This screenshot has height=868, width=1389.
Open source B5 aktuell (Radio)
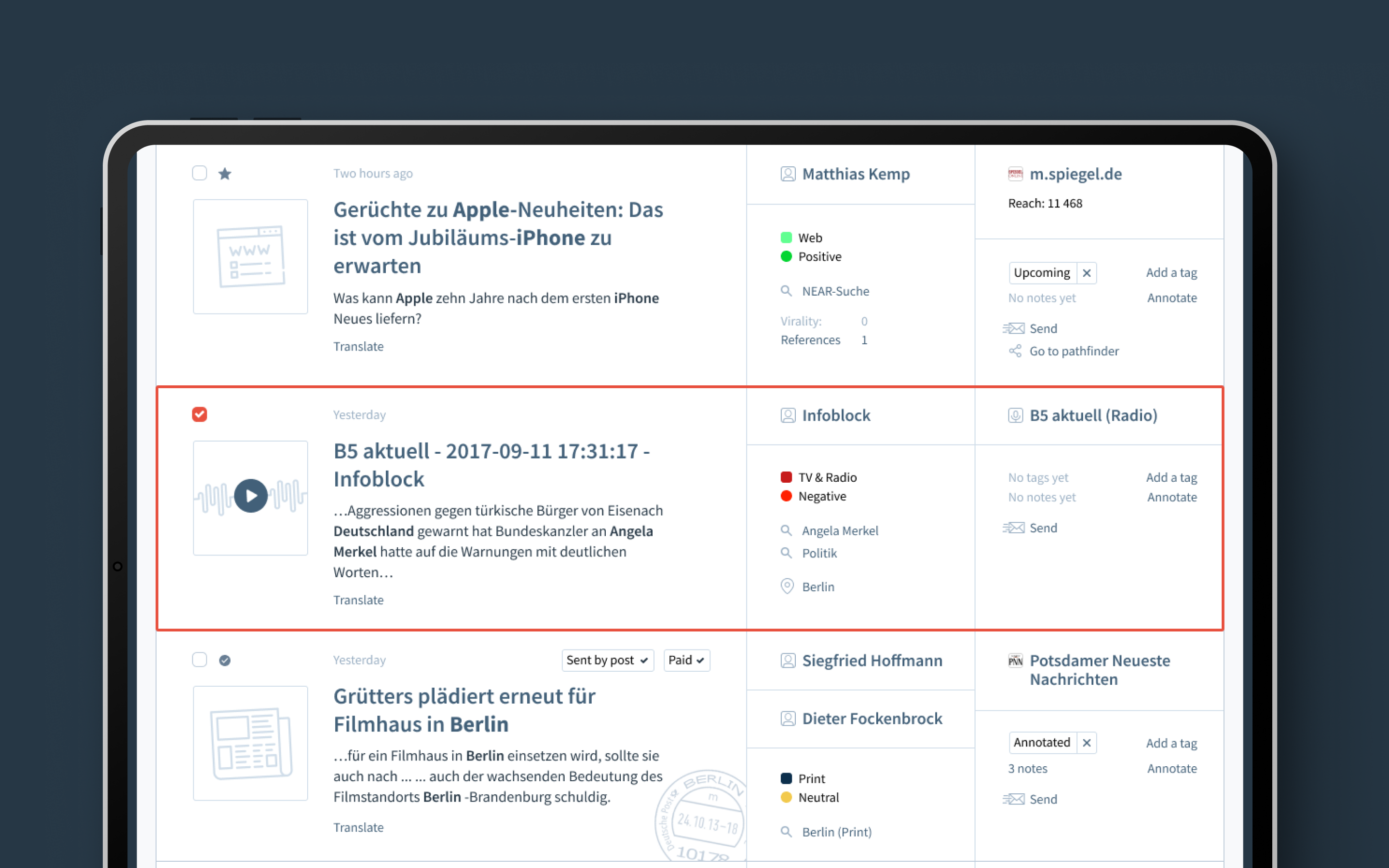coord(1093,415)
